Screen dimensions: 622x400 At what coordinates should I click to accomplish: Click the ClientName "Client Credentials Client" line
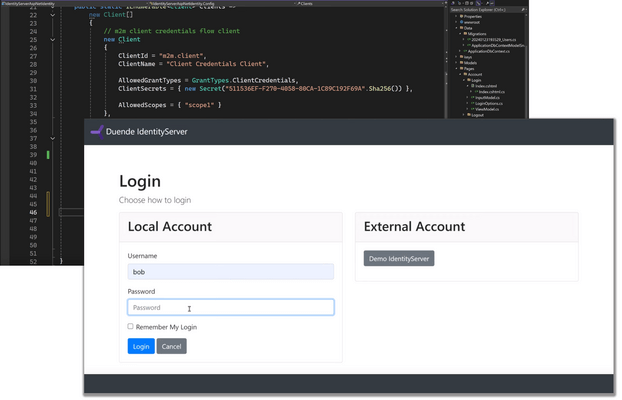click(x=194, y=64)
